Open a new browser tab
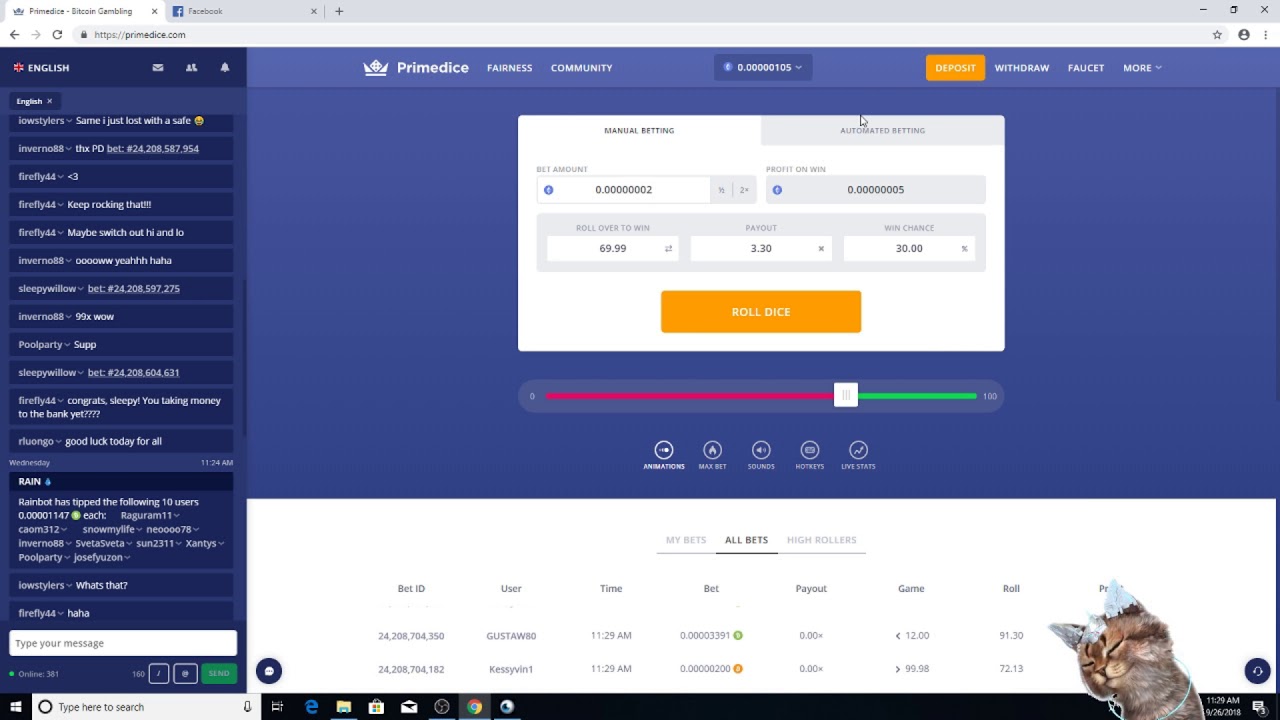This screenshot has height=720, width=1280. 339,11
